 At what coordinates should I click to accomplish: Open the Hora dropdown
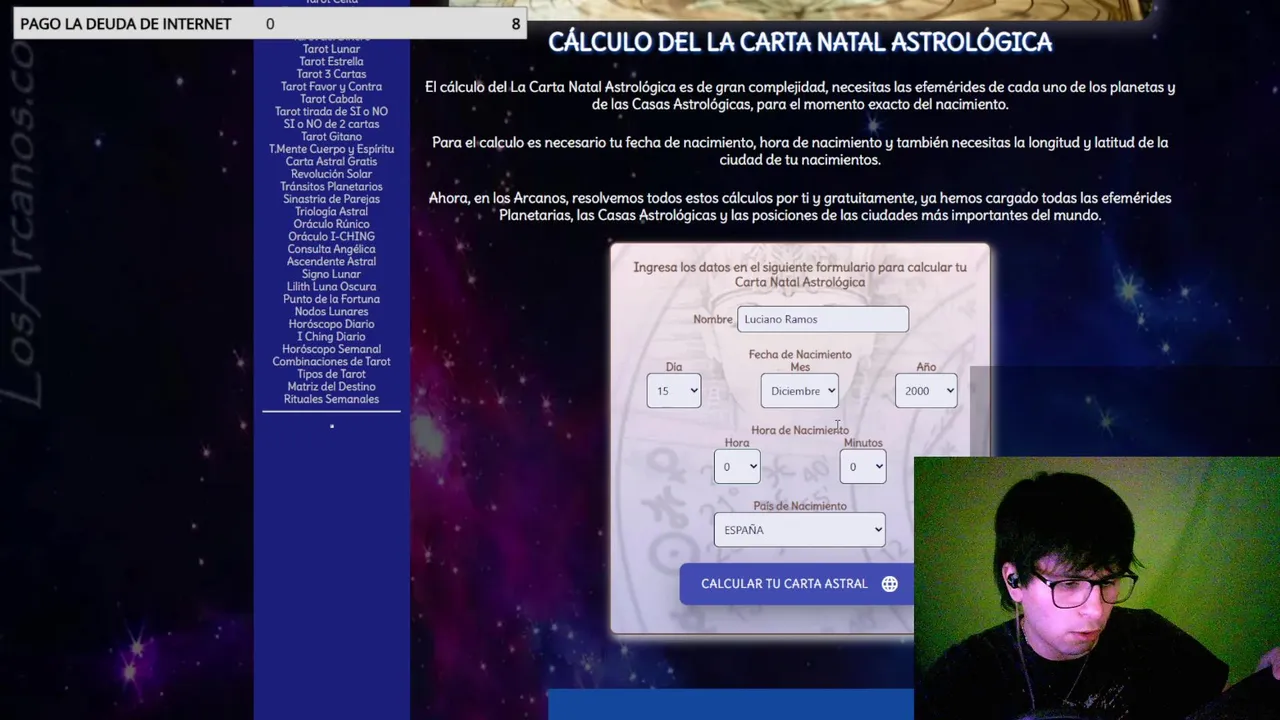[x=737, y=466]
